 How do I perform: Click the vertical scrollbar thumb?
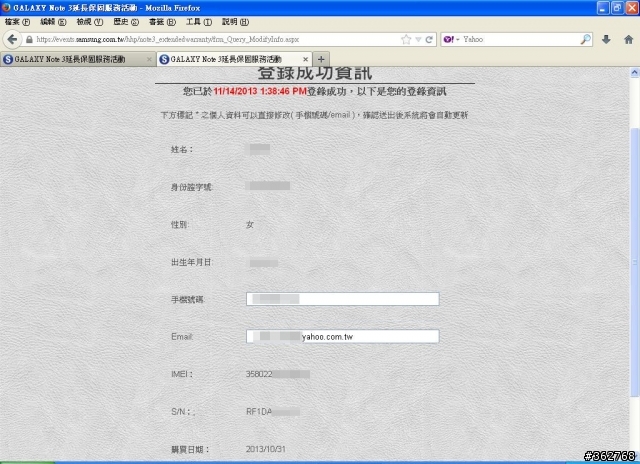tap(635, 261)
